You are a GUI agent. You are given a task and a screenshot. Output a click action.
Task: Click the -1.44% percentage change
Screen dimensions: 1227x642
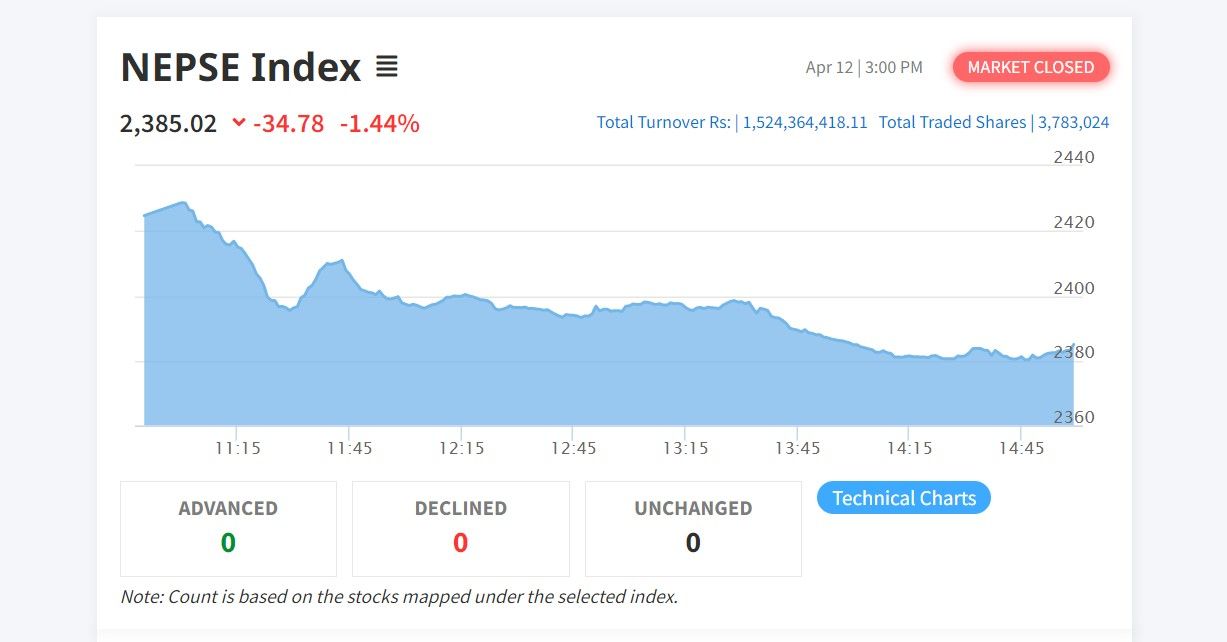pyautogui.click(x=379, y=123)
